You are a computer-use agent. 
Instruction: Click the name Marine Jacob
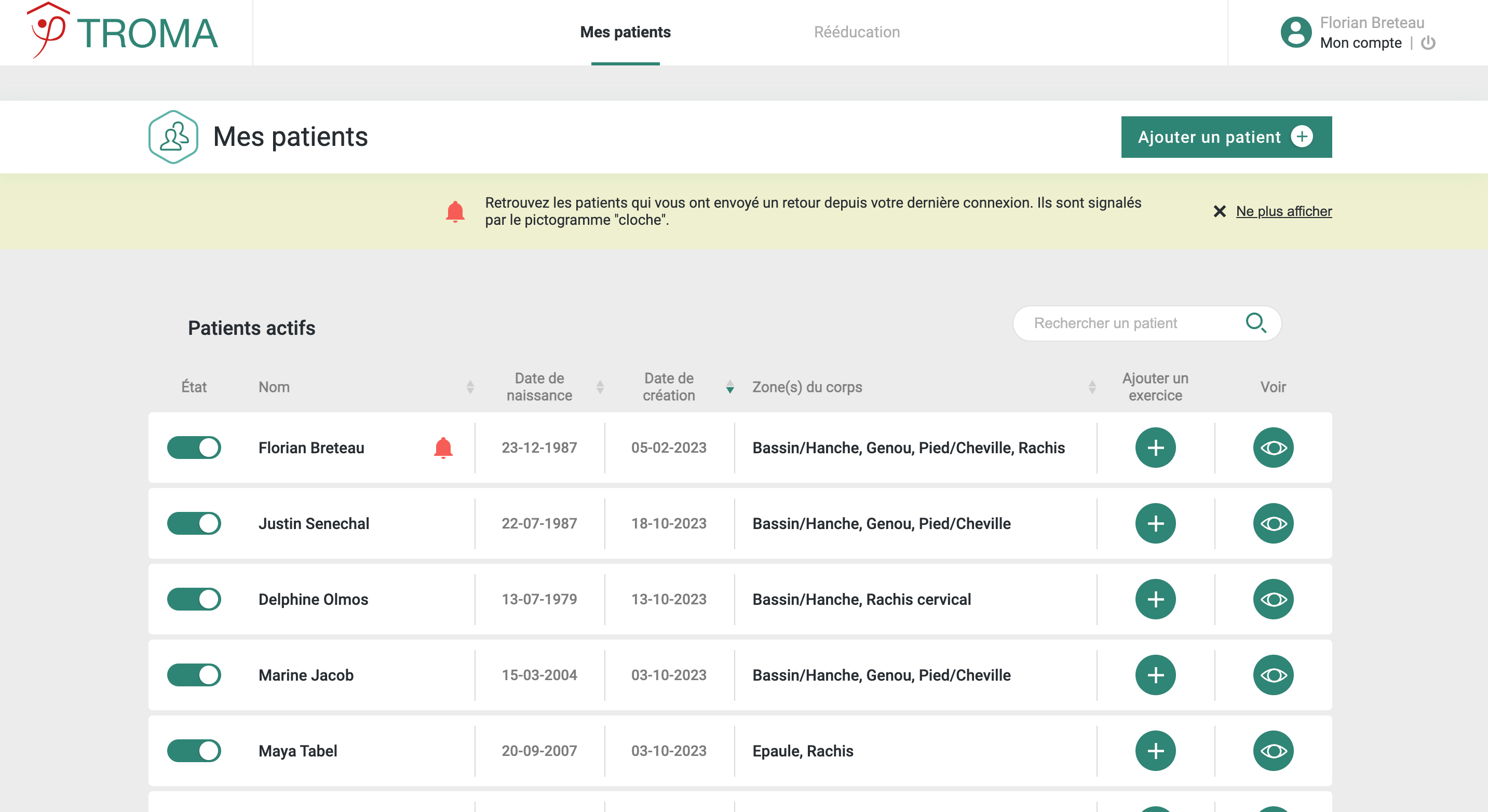306,674
